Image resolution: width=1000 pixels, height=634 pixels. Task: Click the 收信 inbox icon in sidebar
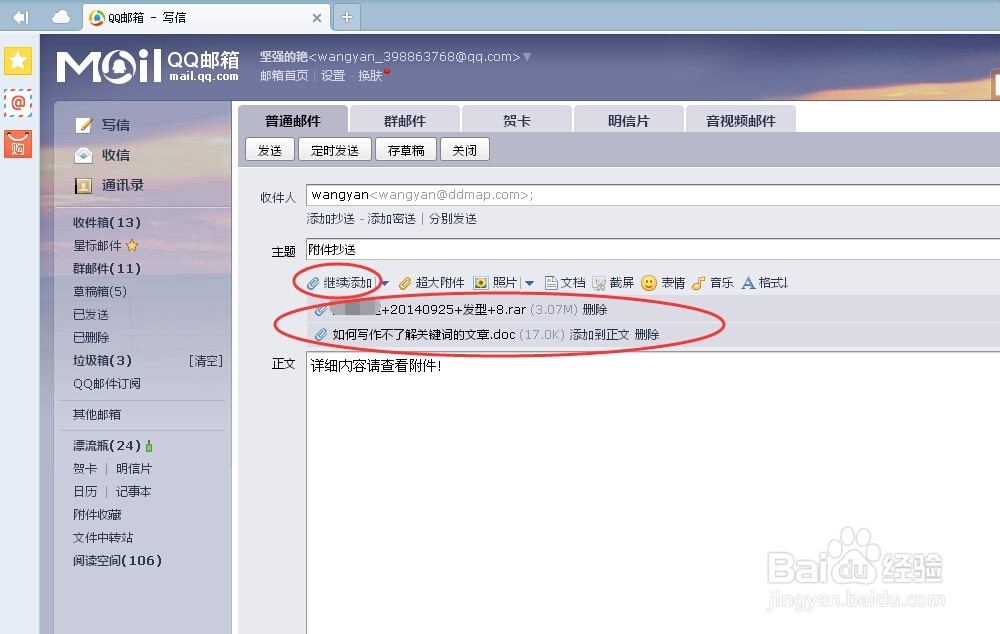(x=83, y=155)
